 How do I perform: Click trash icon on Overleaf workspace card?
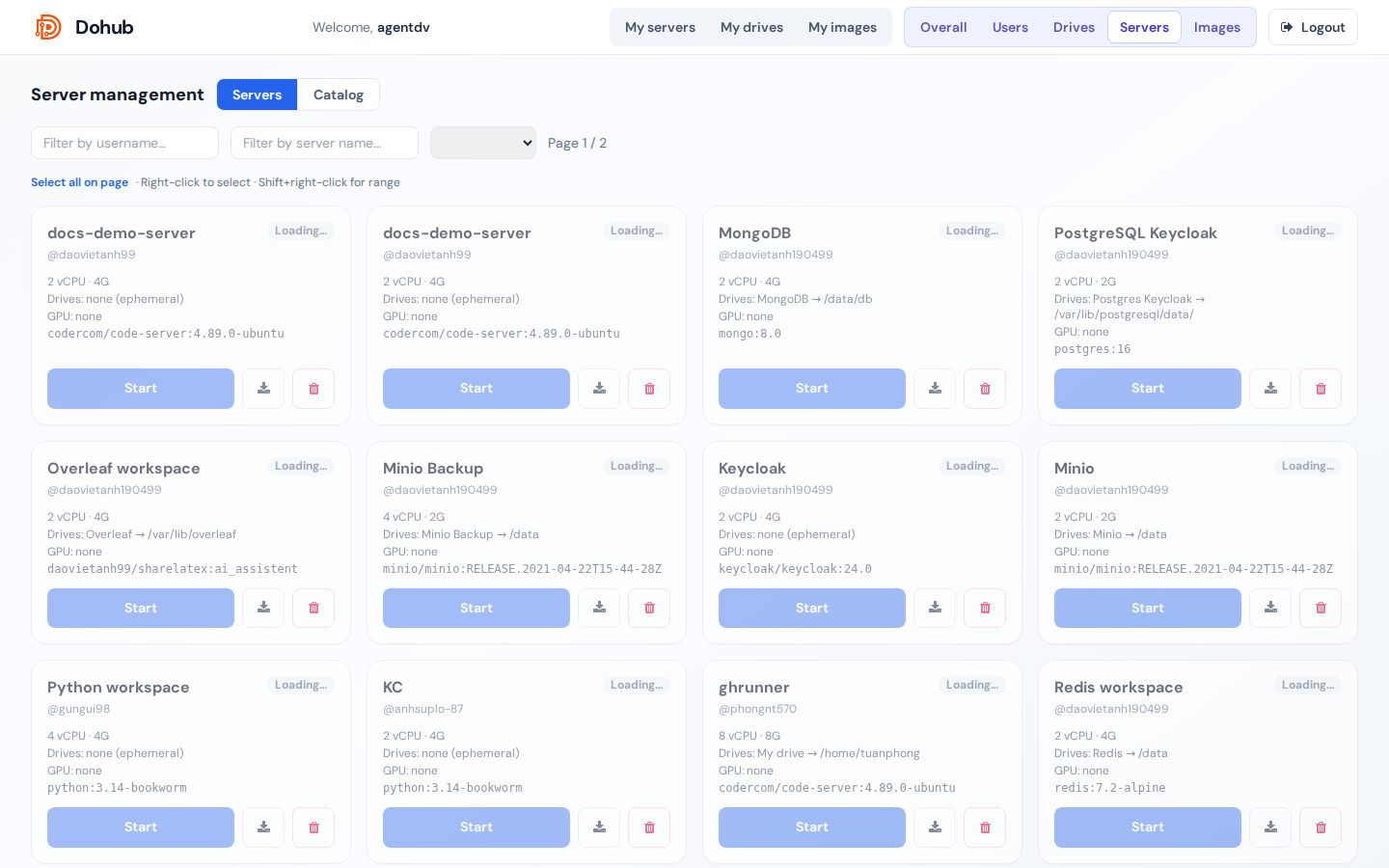pyautogui.click(x=313, y=609)
